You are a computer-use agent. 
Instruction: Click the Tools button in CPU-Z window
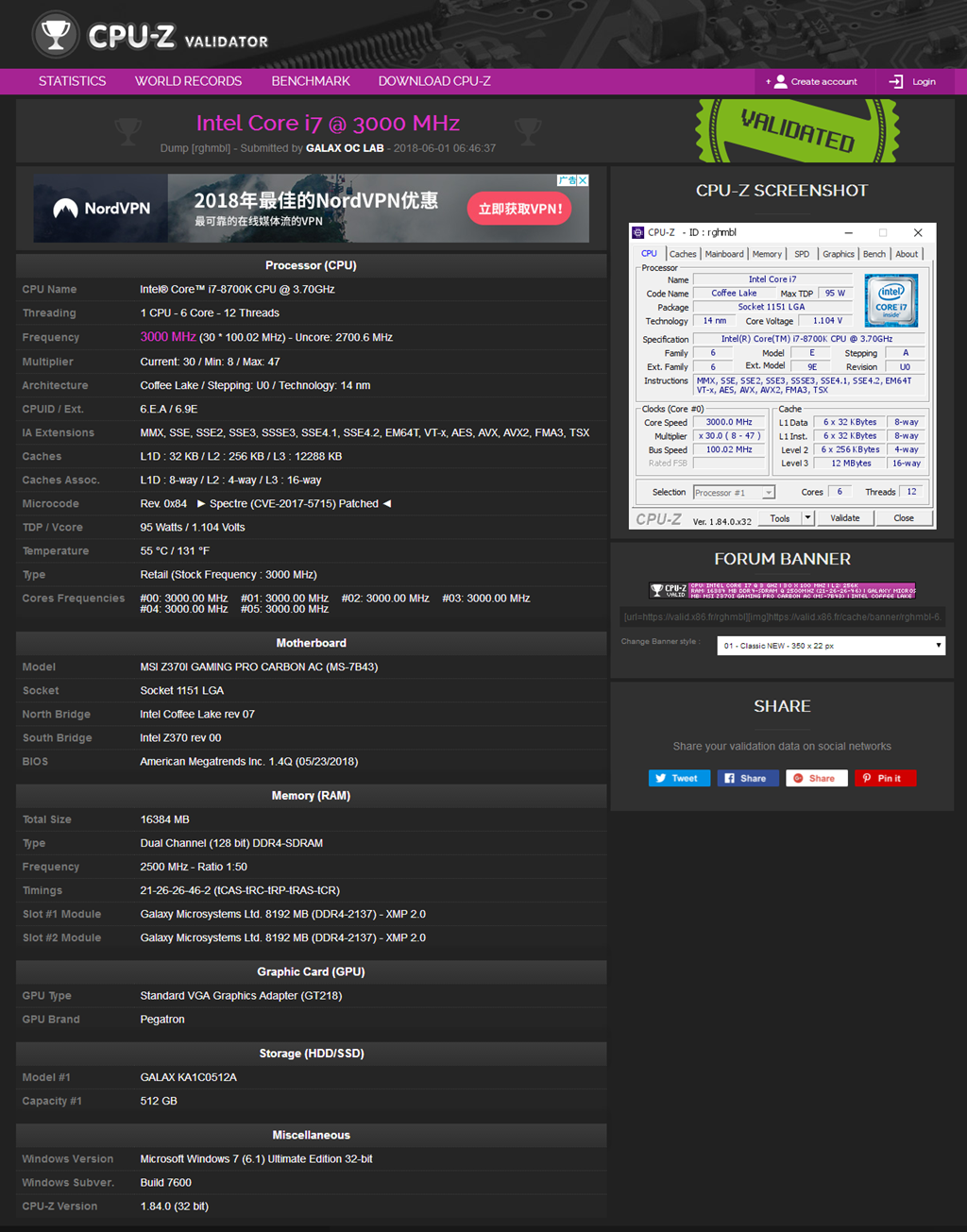pyautogui.click(x=780, y=518)
